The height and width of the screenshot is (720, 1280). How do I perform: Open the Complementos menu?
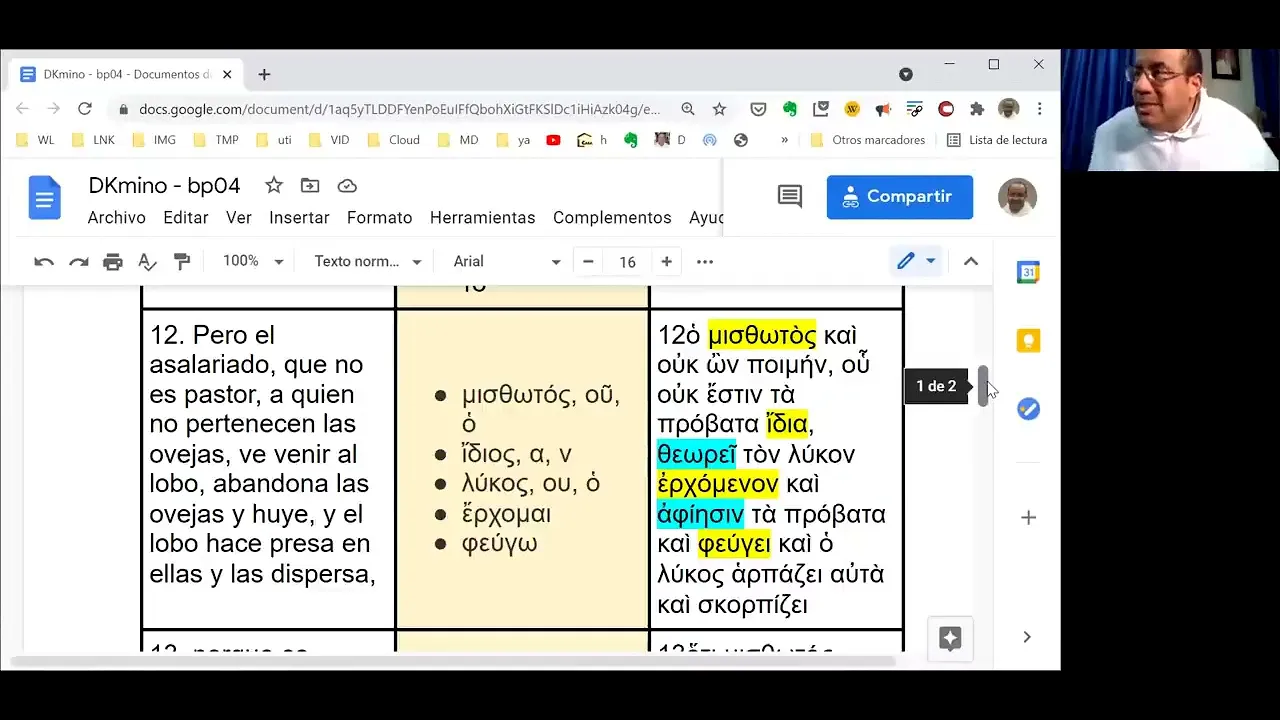[x=612, y=217]
